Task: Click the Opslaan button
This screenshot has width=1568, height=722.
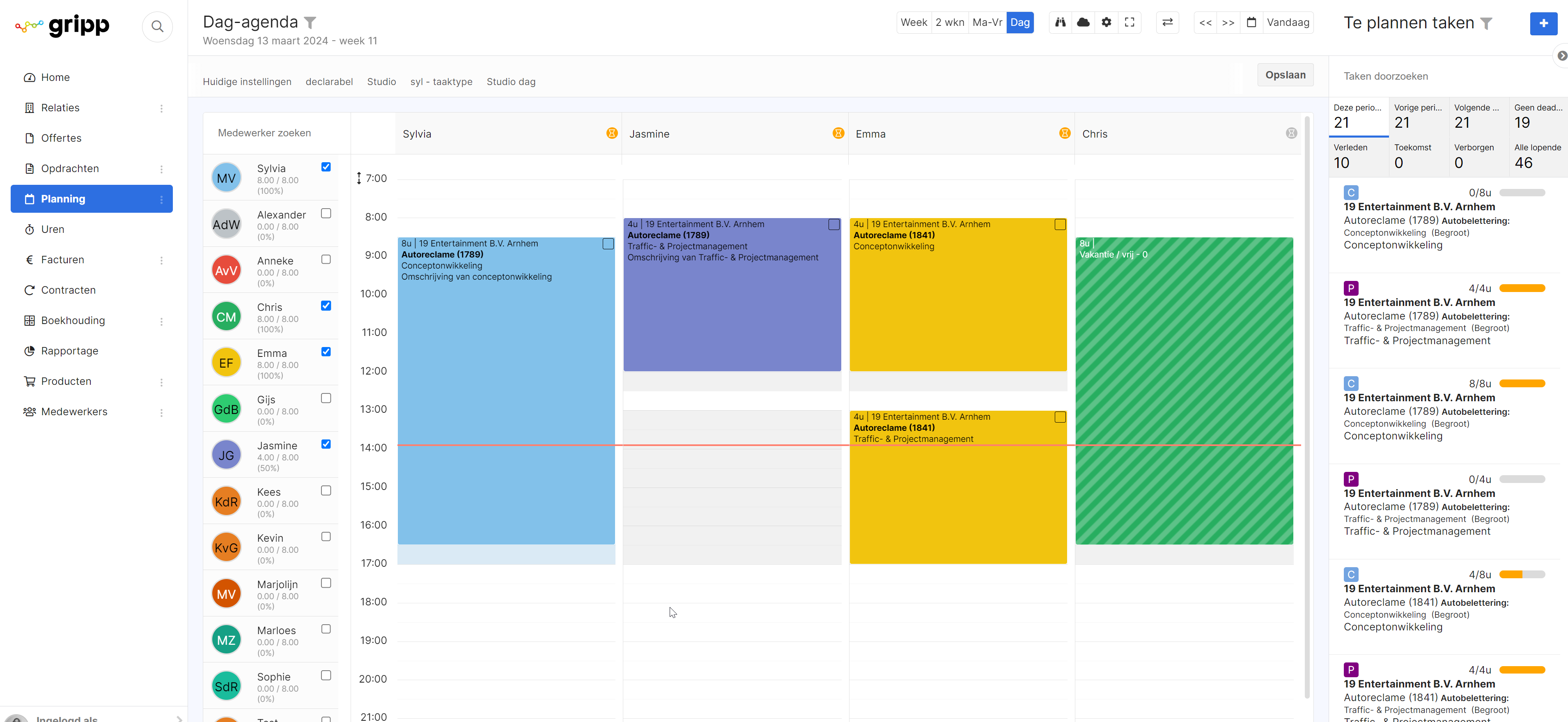Action: tap(1285, 75)
